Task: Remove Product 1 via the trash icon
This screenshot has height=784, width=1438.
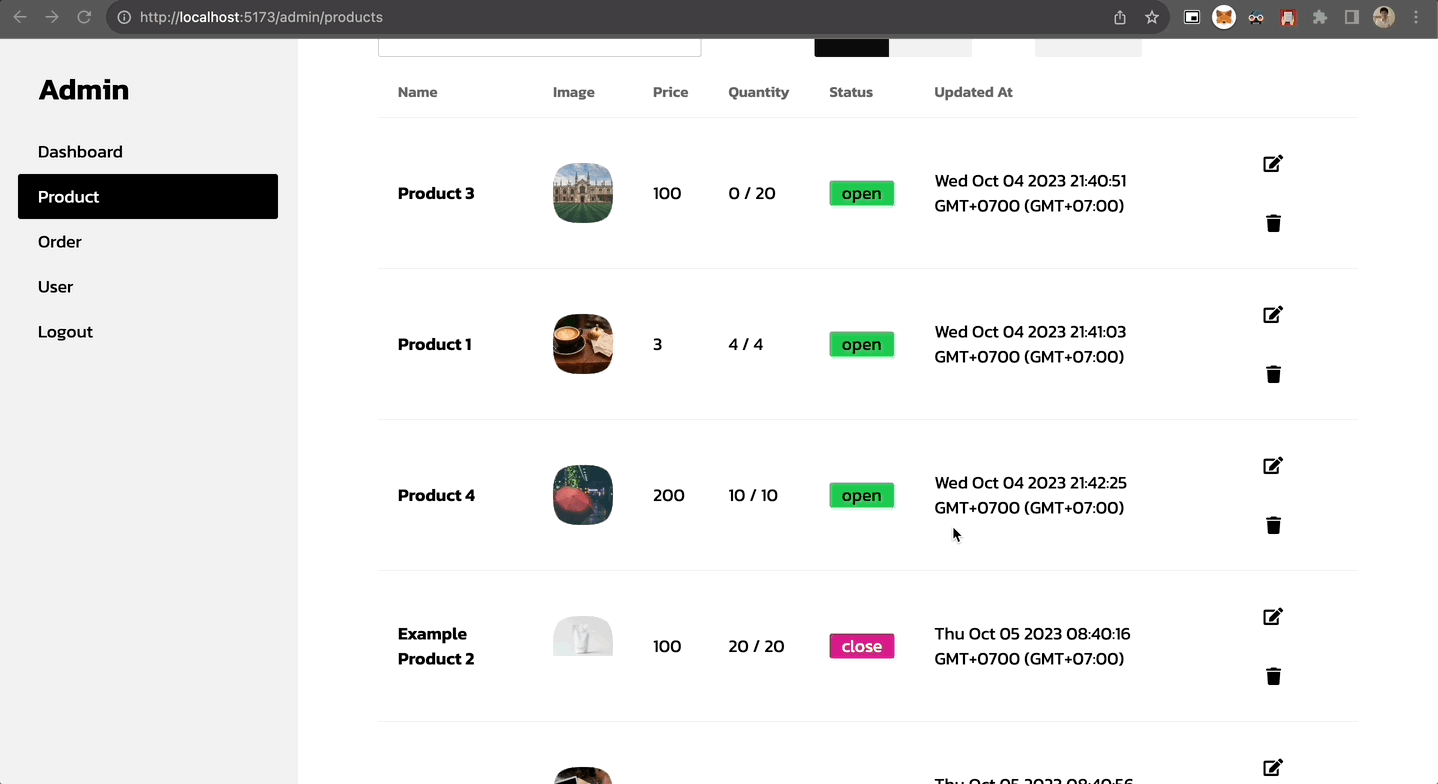Action: (x=1273, y=374)
